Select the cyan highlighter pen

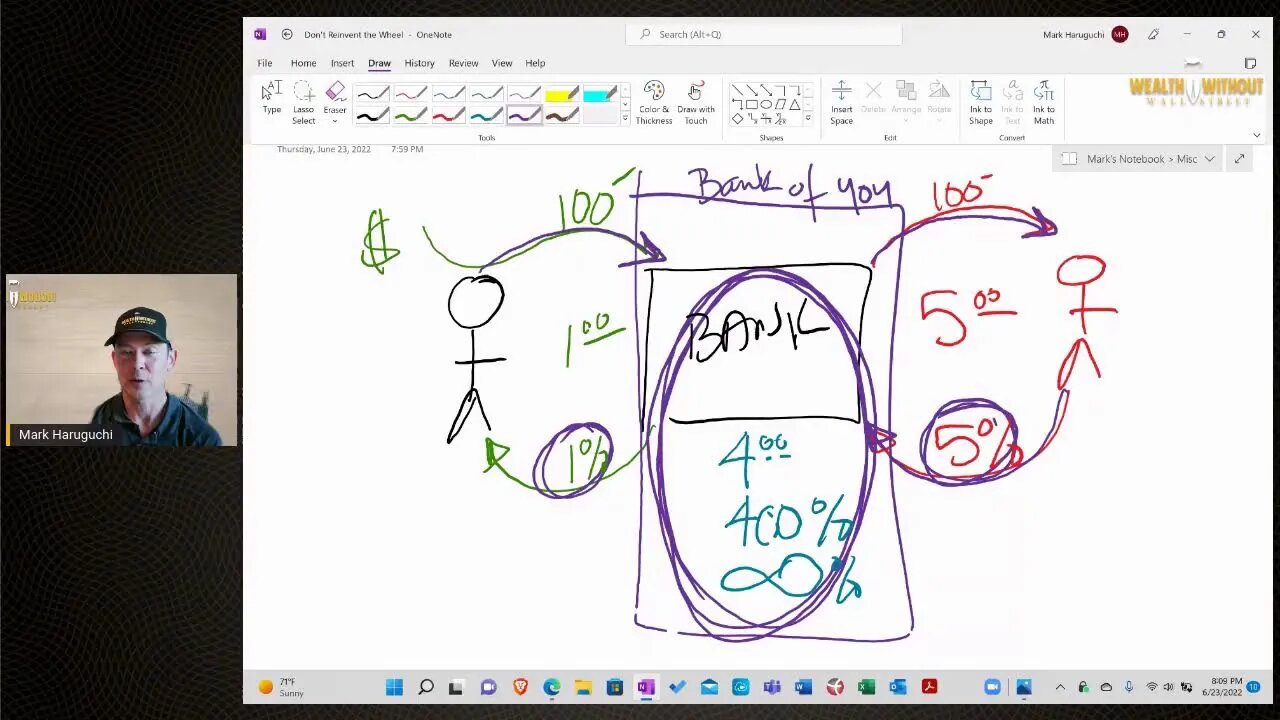pyautogui.click(x=599, y=95)
